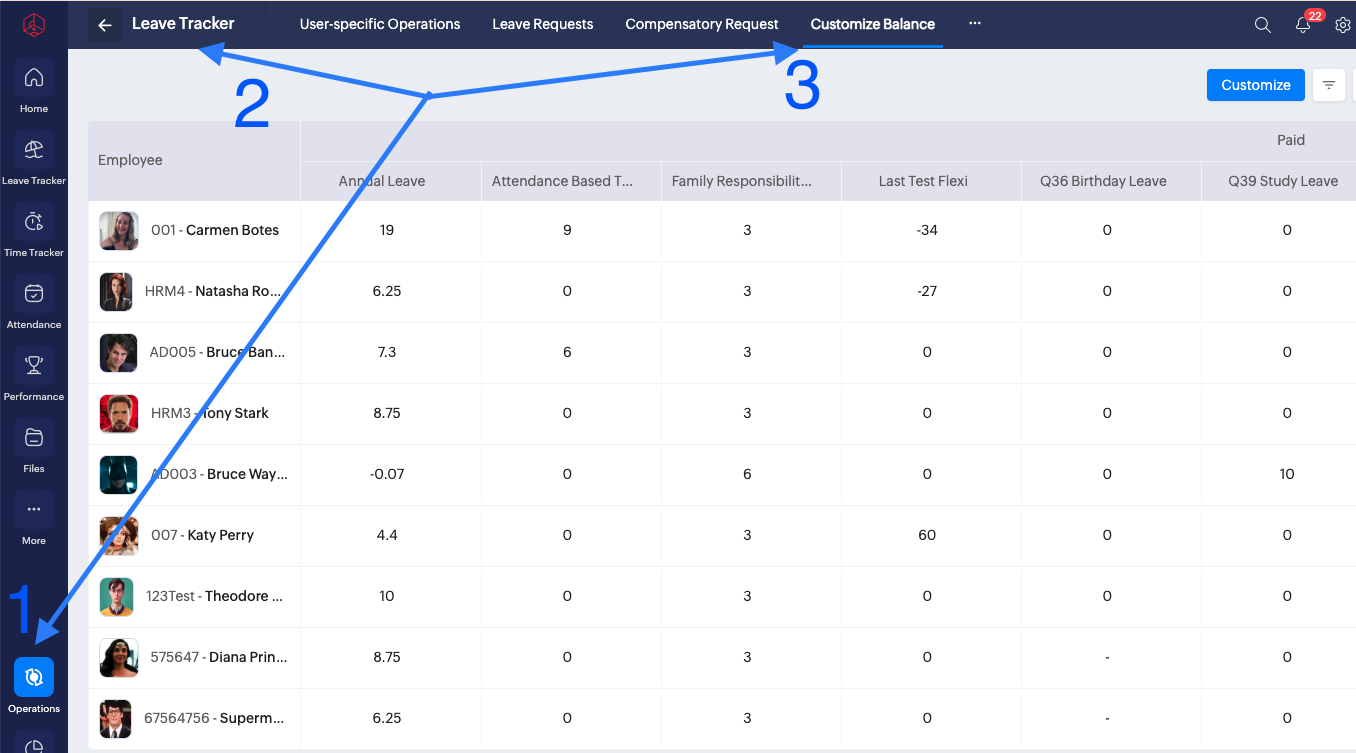Expand the More sidebar menu

(34, 510)
